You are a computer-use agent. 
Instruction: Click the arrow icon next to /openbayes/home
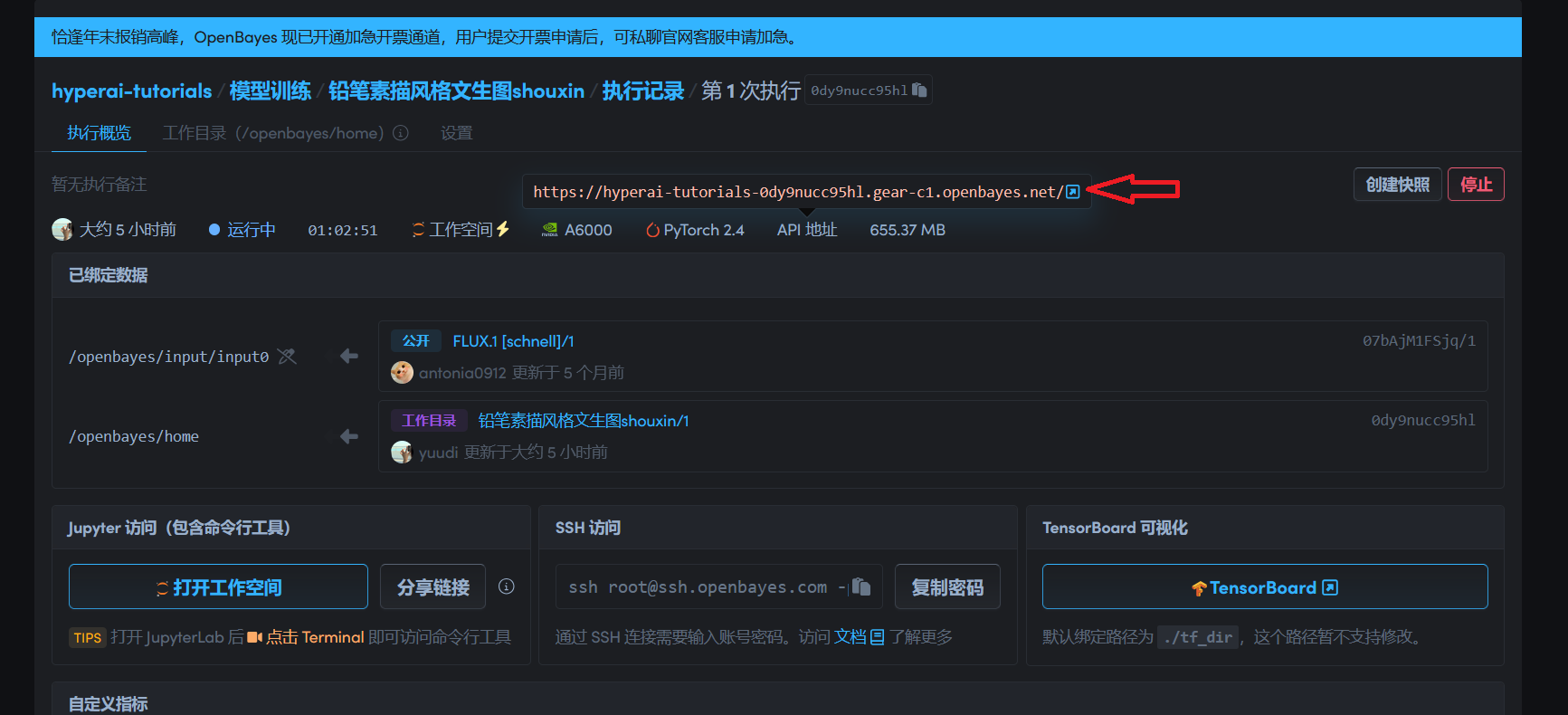pos(349,436)
